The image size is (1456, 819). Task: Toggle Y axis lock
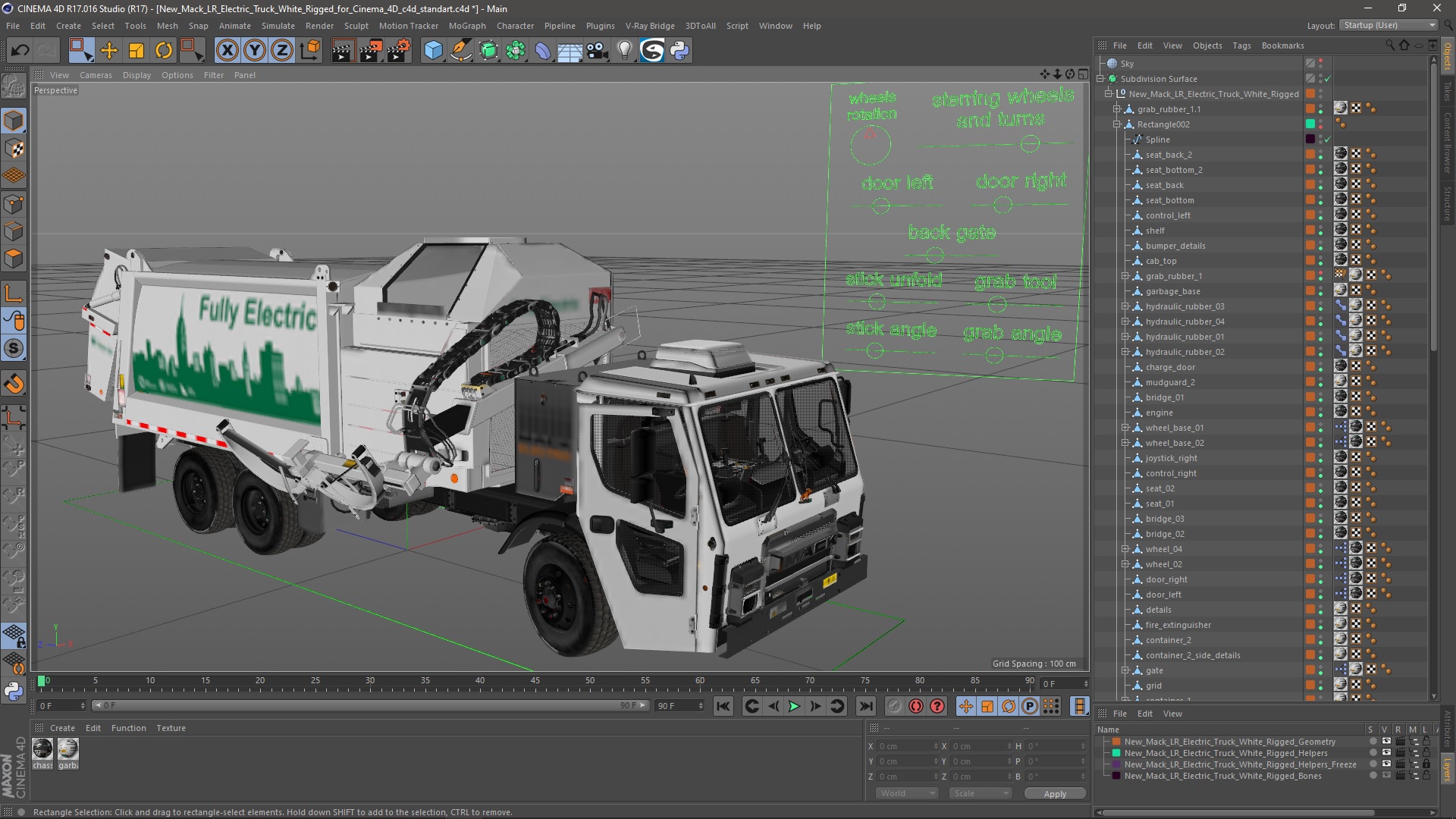pos(255,51)
